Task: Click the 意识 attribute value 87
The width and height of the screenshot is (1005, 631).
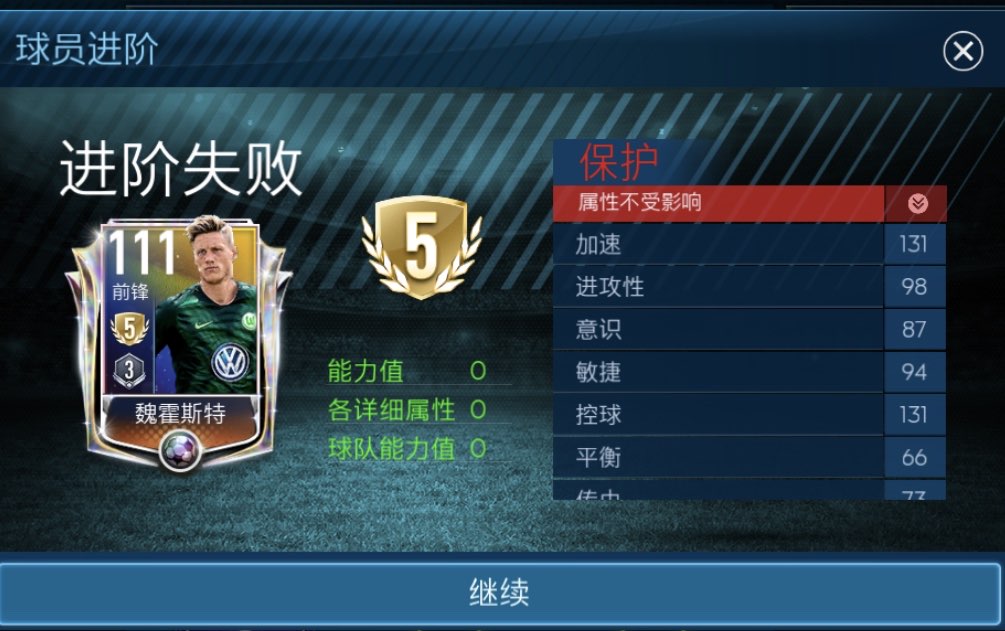Action: pos(914,330)
